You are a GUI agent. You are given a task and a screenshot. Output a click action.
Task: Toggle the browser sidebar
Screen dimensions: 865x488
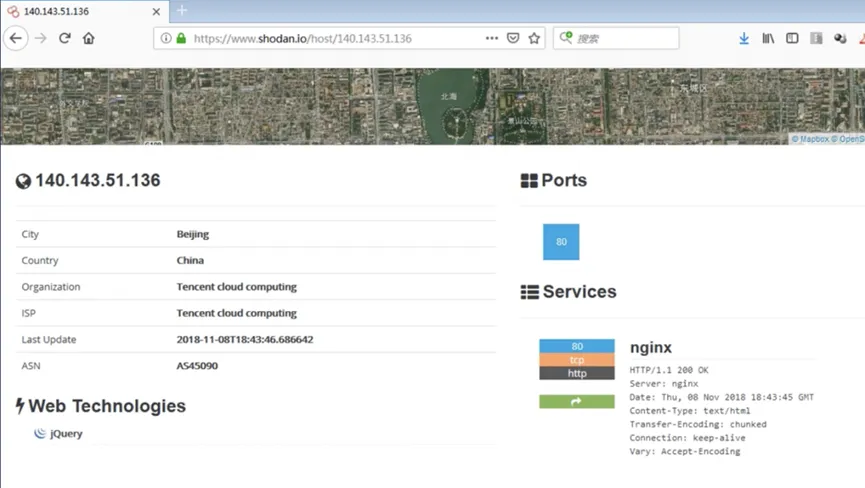[x=792, y=38]
